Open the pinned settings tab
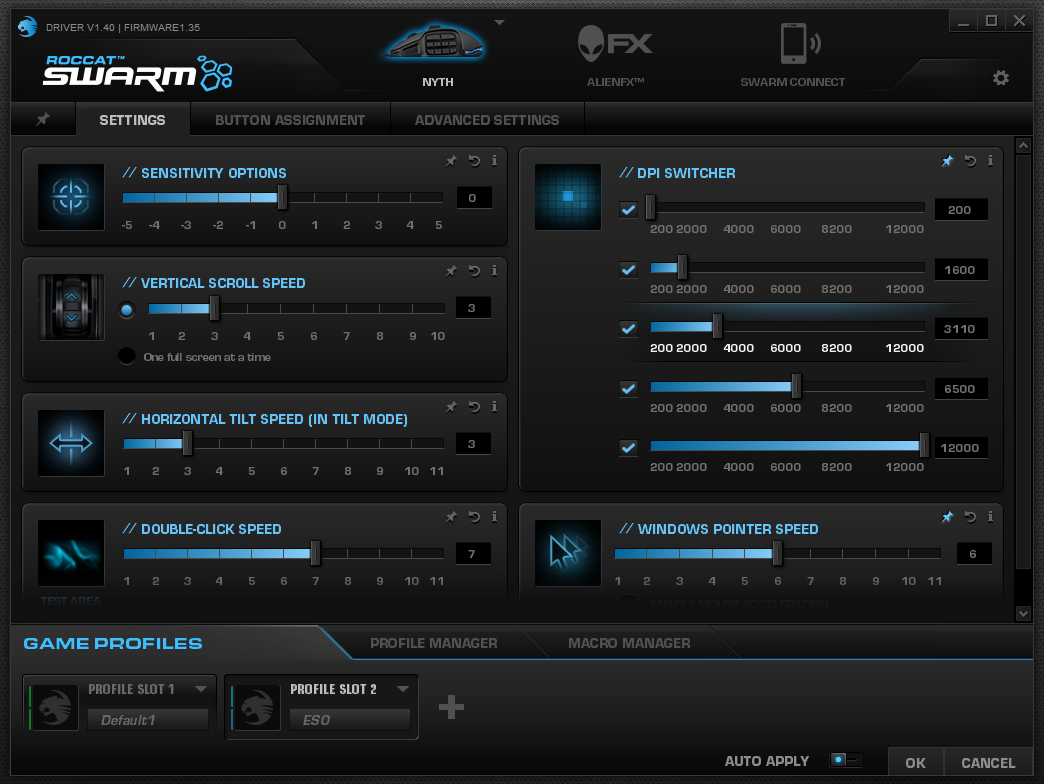Viewport: 1044px width, 784px height. point(43,119)
